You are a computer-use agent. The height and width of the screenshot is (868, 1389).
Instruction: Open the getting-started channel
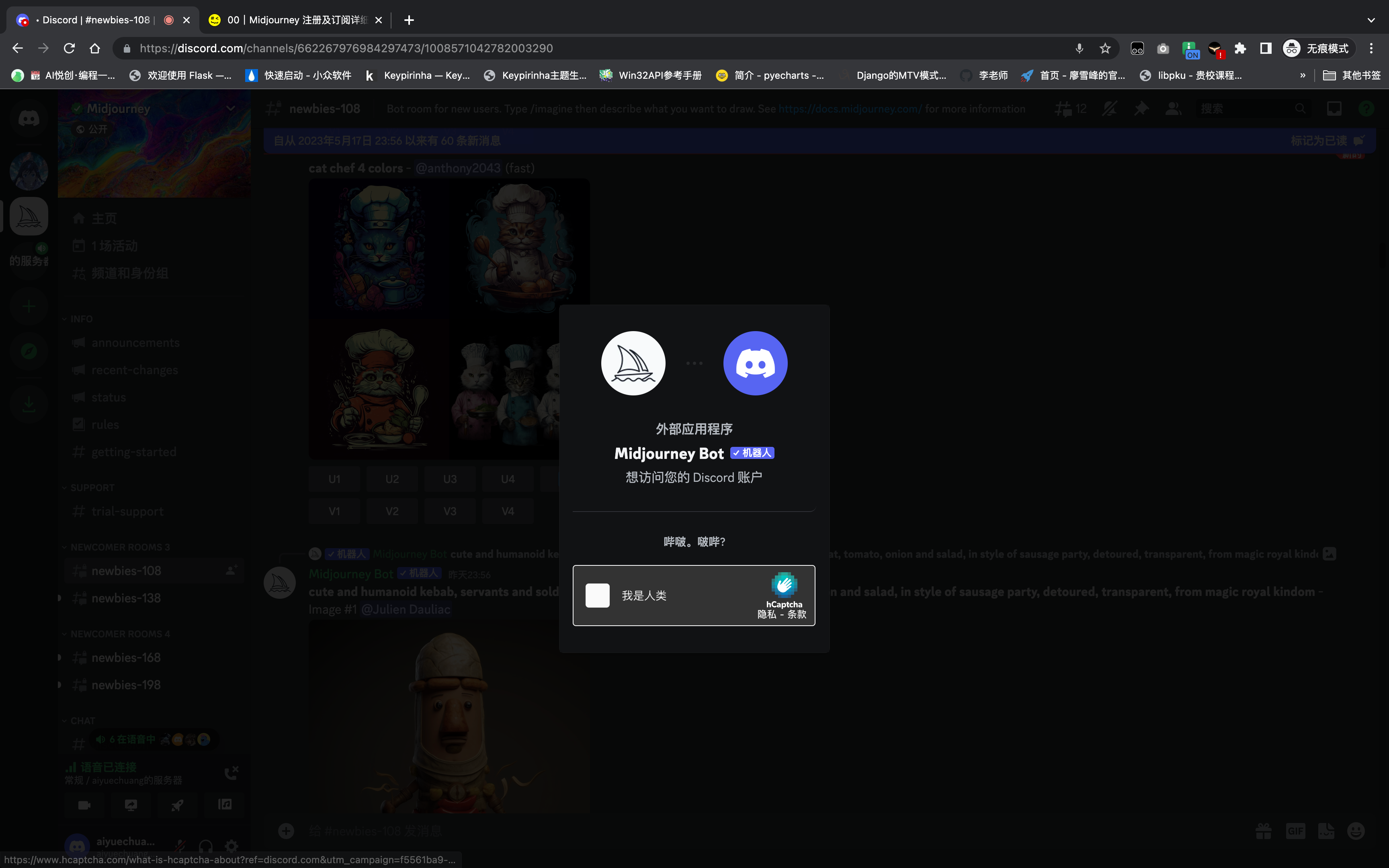[154, 452]
